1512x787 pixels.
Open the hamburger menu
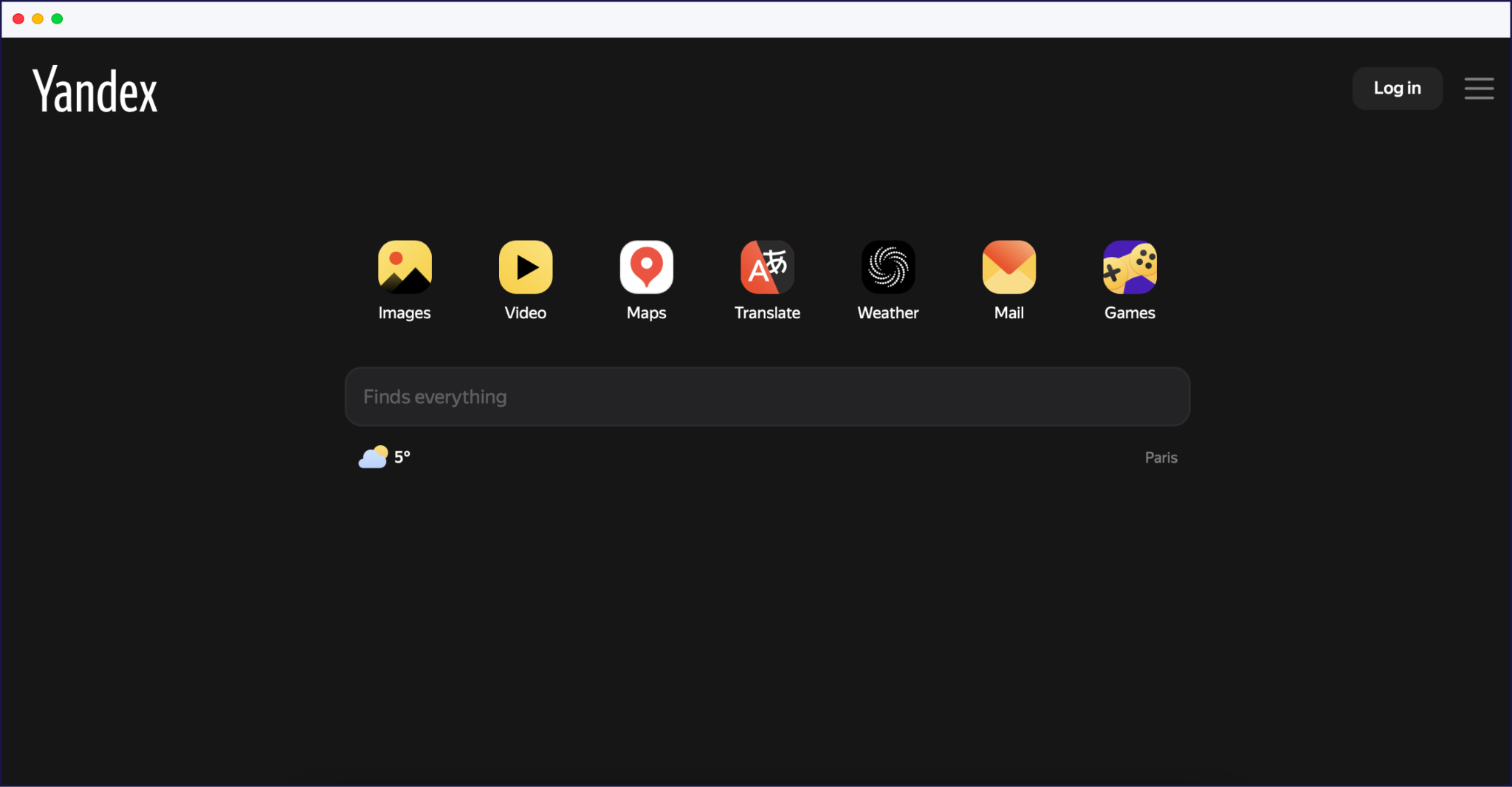coord(1479,89)
